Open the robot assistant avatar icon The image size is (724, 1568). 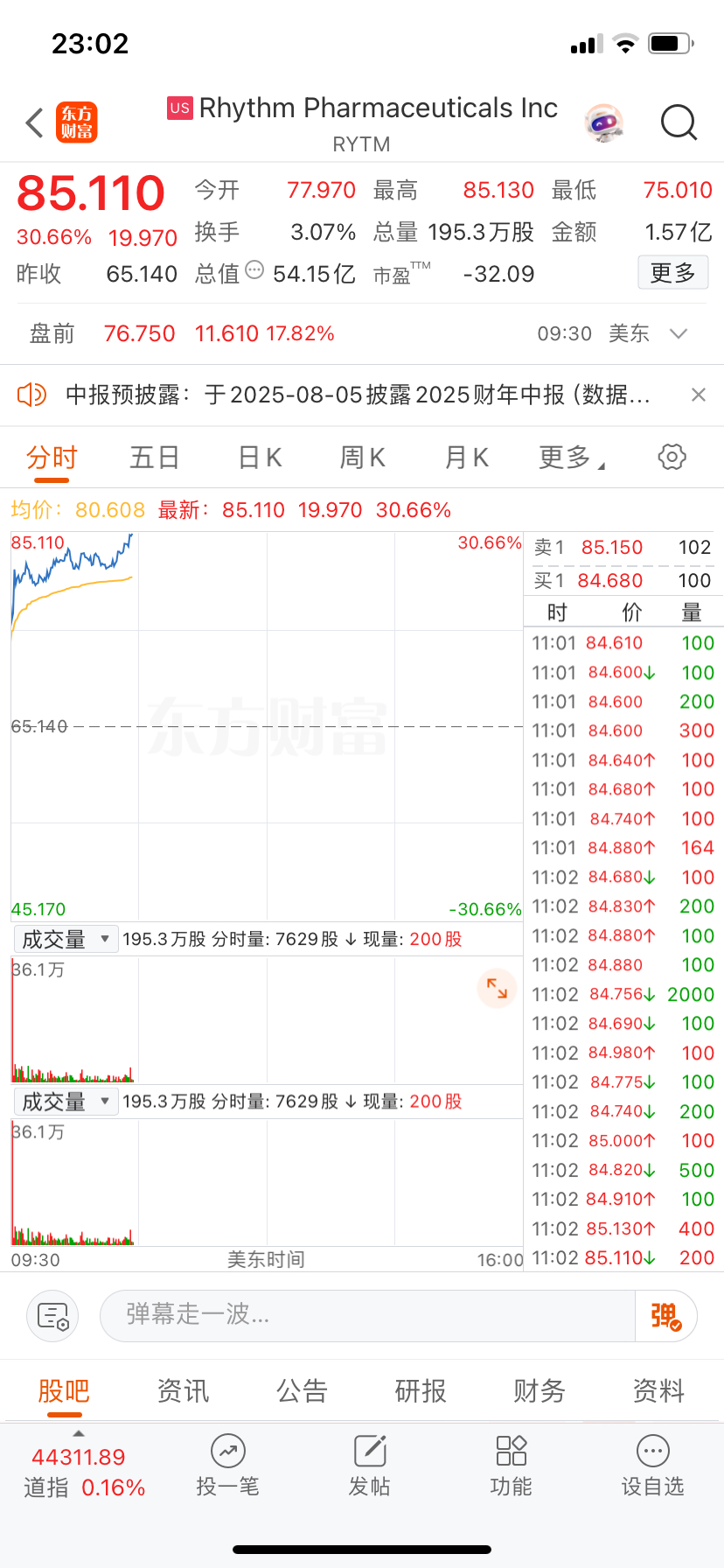603,123
